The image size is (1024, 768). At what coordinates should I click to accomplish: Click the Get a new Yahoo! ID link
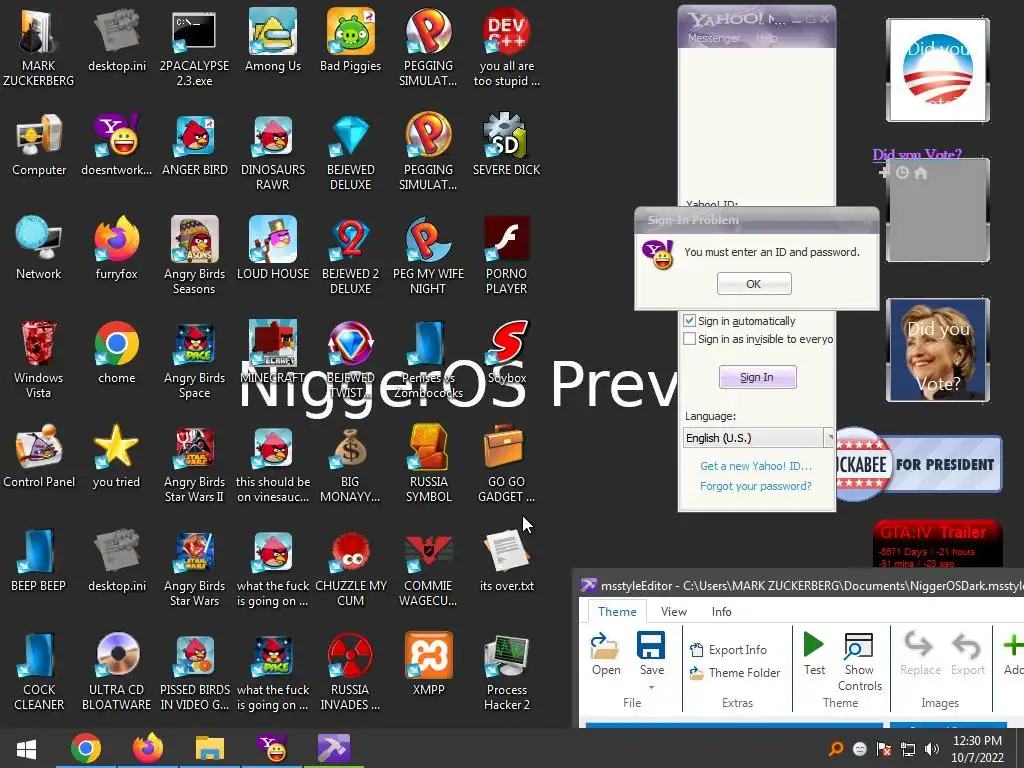[756, 466]
